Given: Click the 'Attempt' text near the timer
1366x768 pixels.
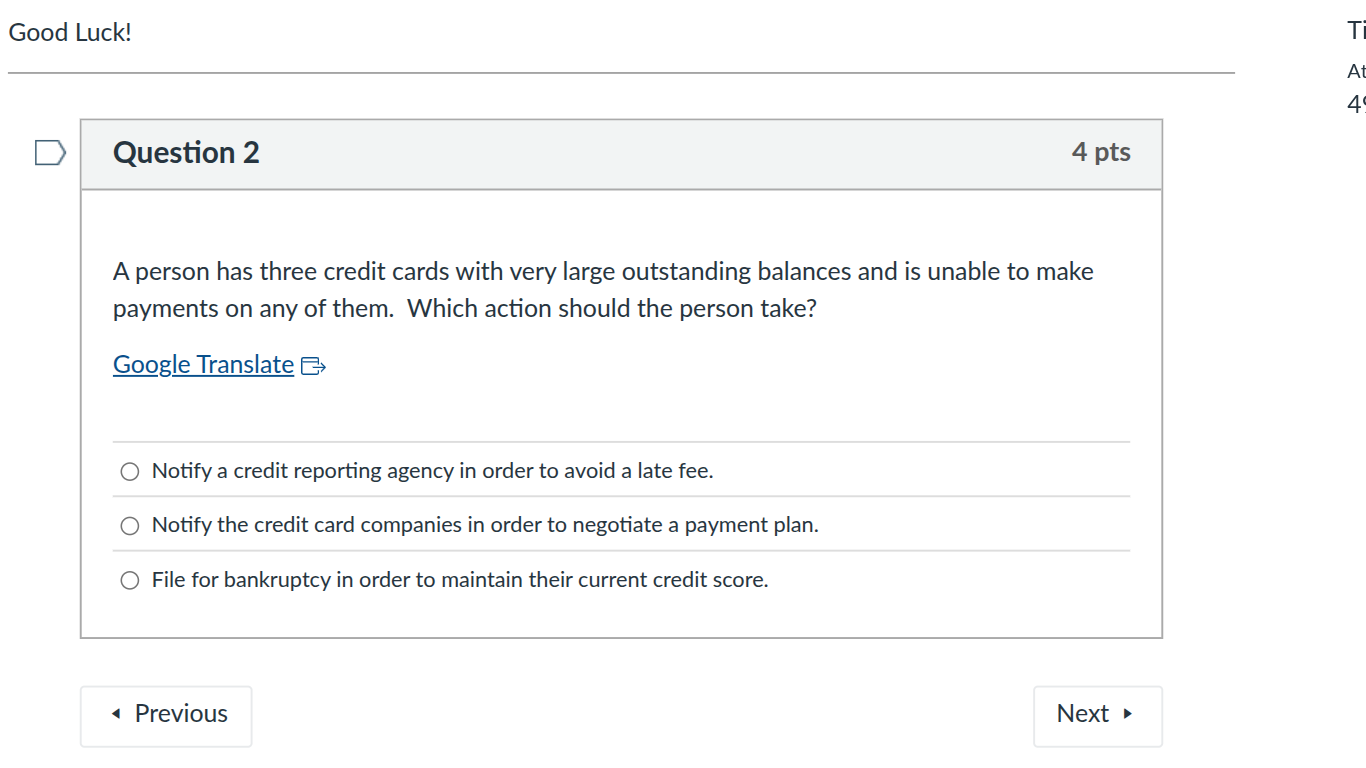Looking at the screenshot, I should point(1355,71).
